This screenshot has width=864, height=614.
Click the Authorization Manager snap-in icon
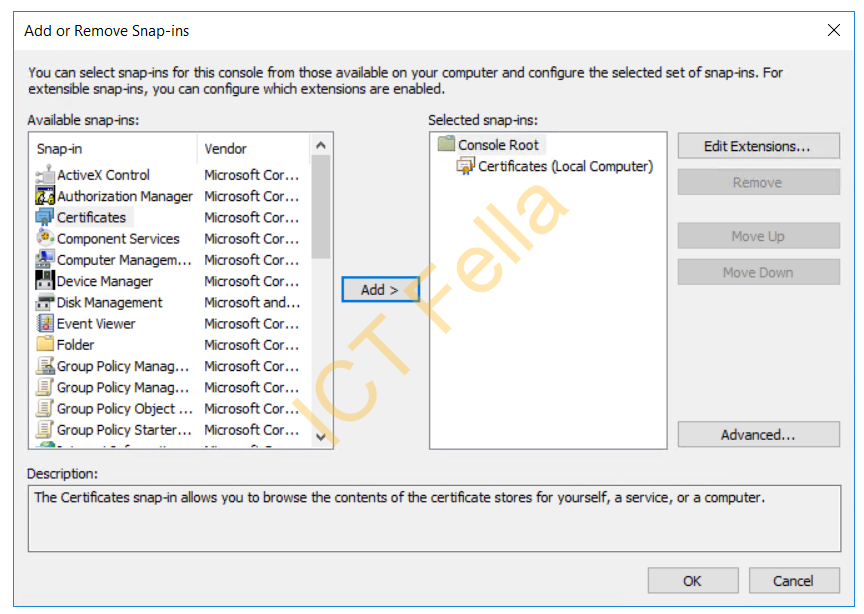(x=45, y=196)
